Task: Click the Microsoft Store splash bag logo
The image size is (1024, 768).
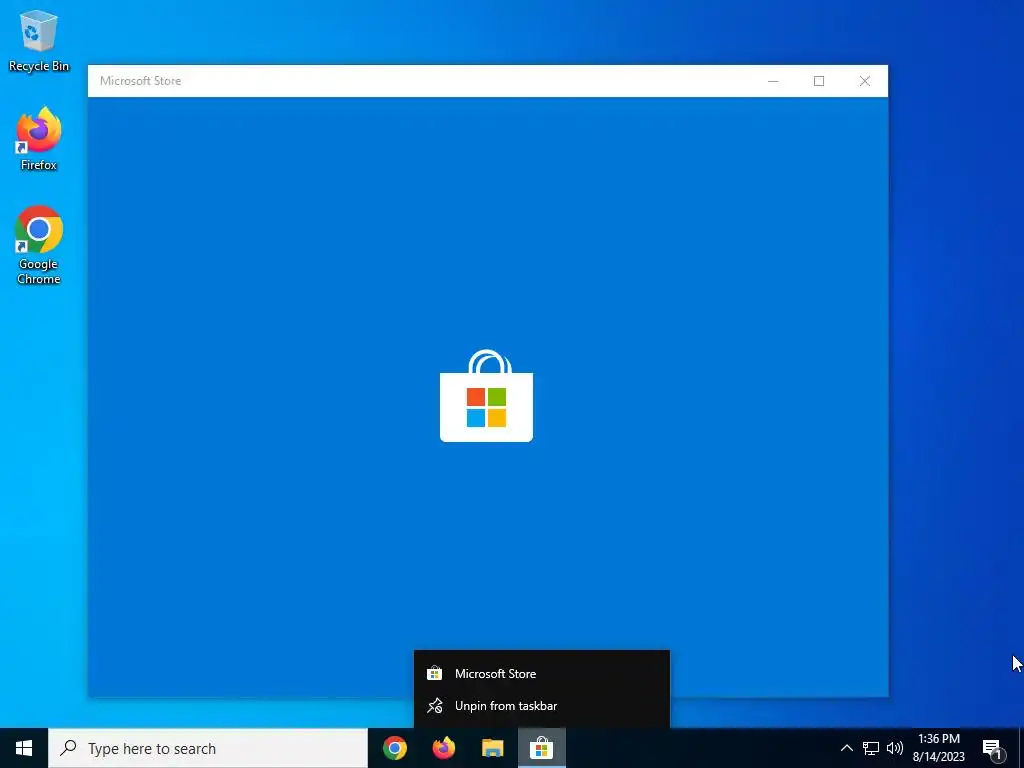Action: [x=487, y=396]
